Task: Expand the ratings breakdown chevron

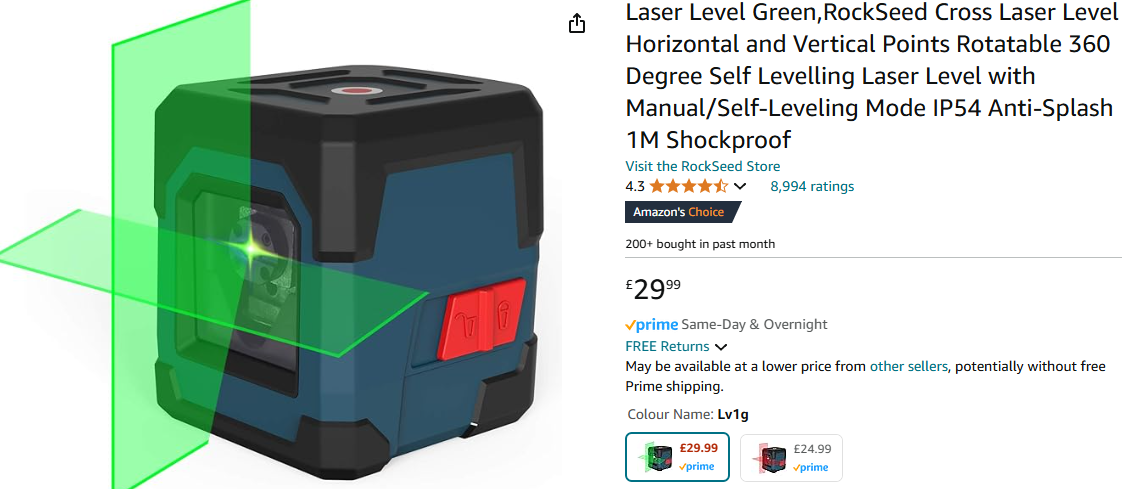Action: click(740, 187)
